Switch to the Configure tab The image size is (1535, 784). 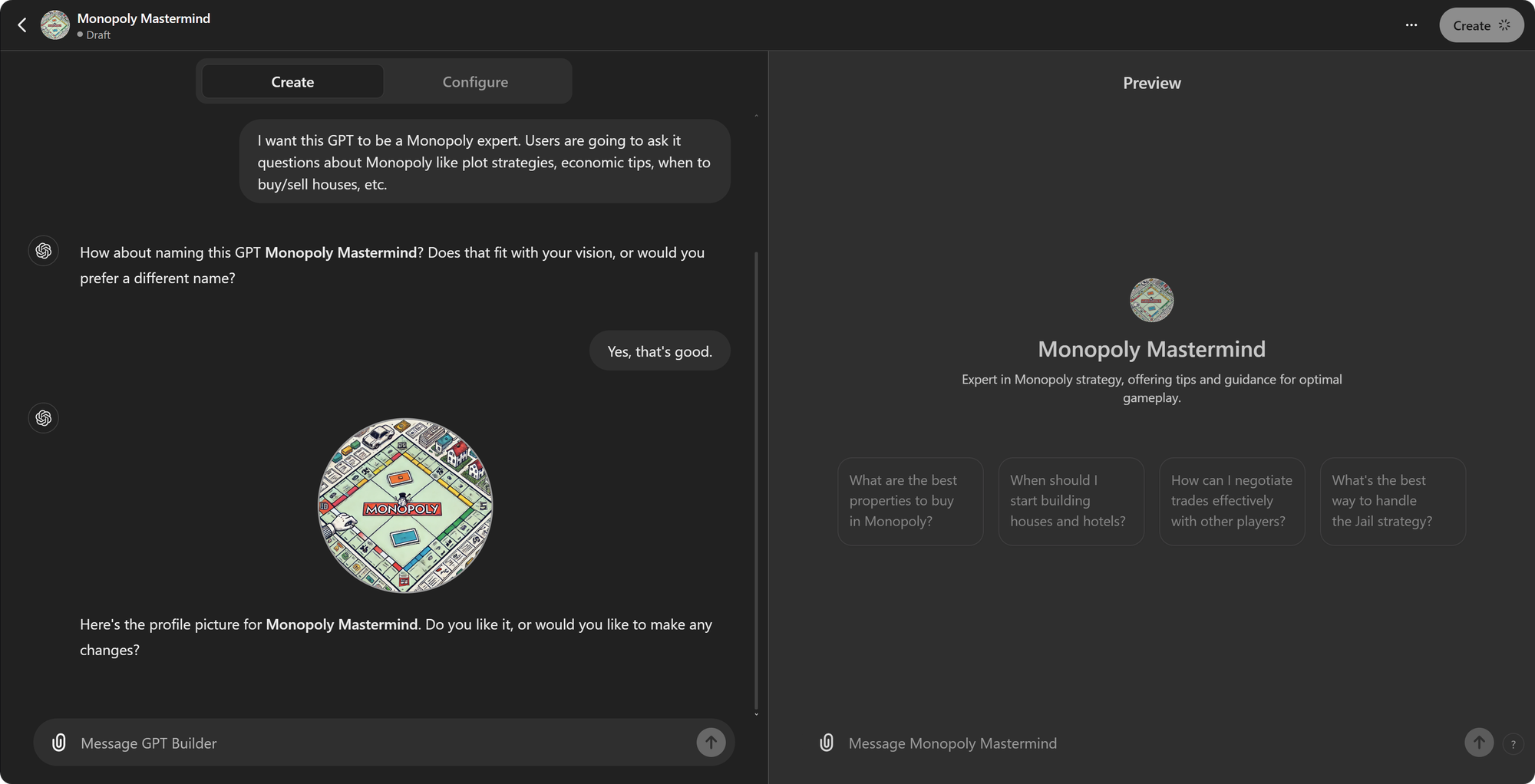coord(475,81)
